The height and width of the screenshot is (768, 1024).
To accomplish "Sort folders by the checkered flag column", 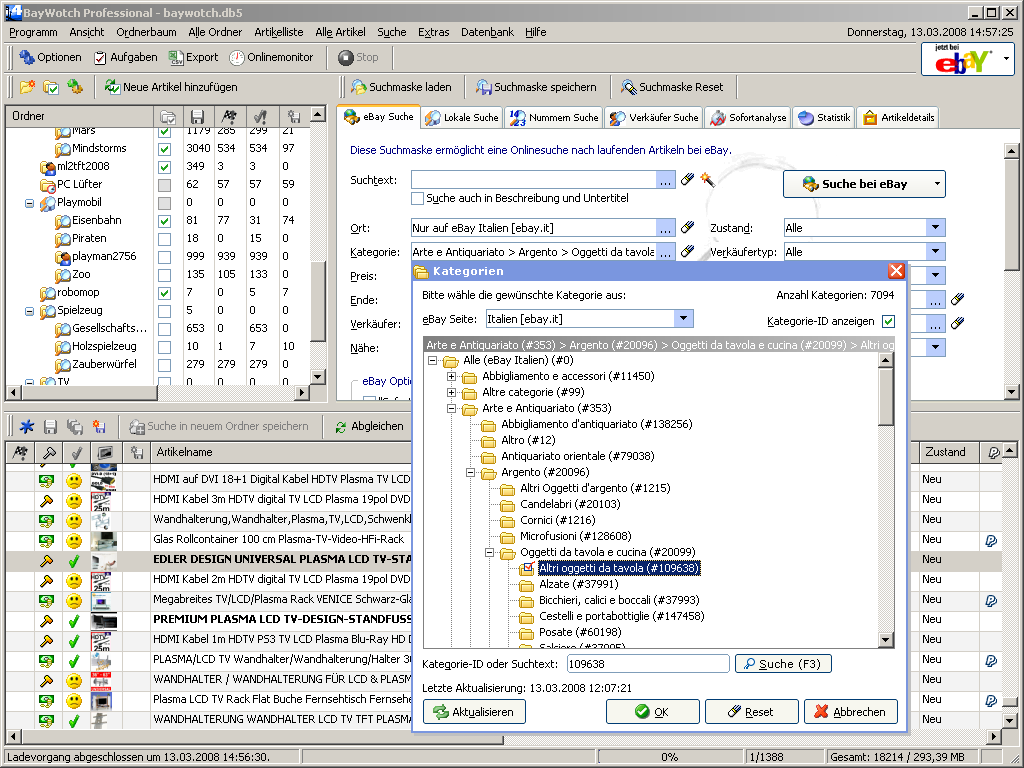I will click(229, 117).
